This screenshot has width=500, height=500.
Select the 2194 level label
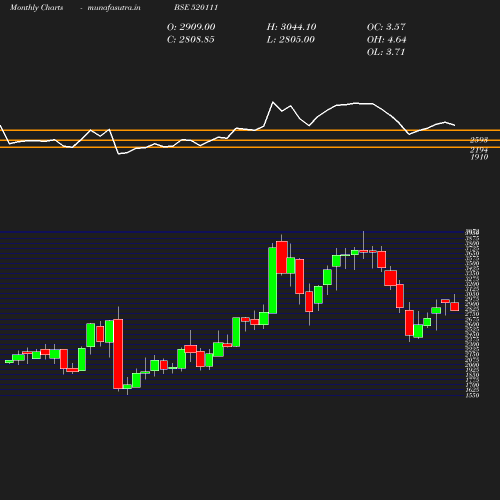[479, 150]
